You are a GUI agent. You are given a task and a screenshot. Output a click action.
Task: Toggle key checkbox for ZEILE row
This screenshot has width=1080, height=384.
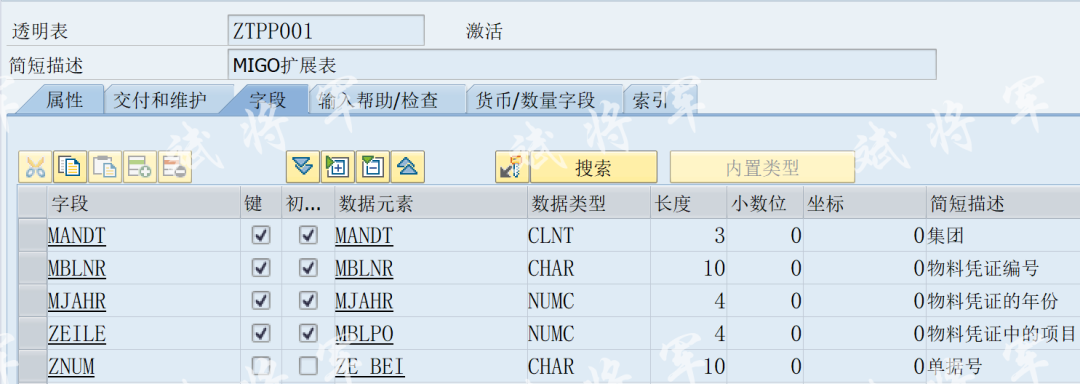point(261,334)
